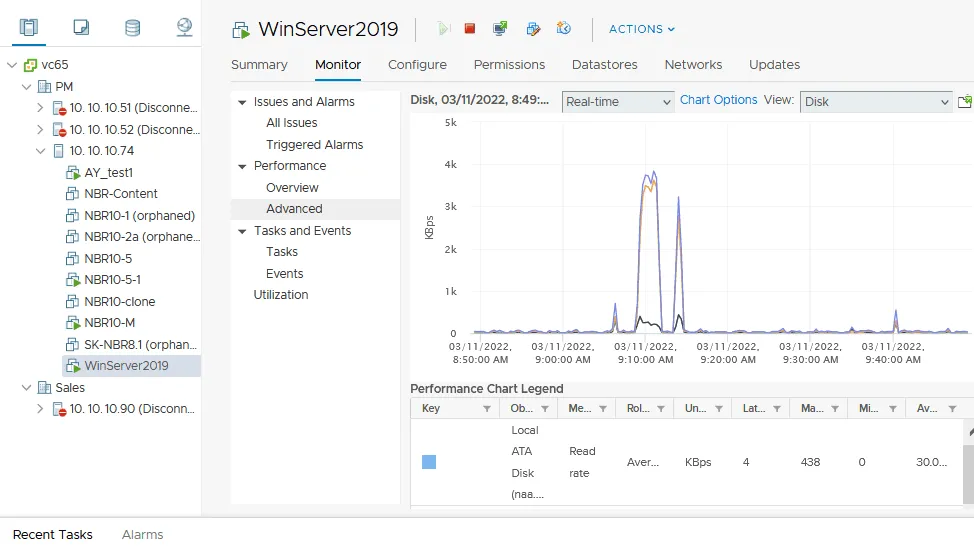Switch to VMs and Templates view icon
Screen dimensions: 974x547
(x=81, y=27)
